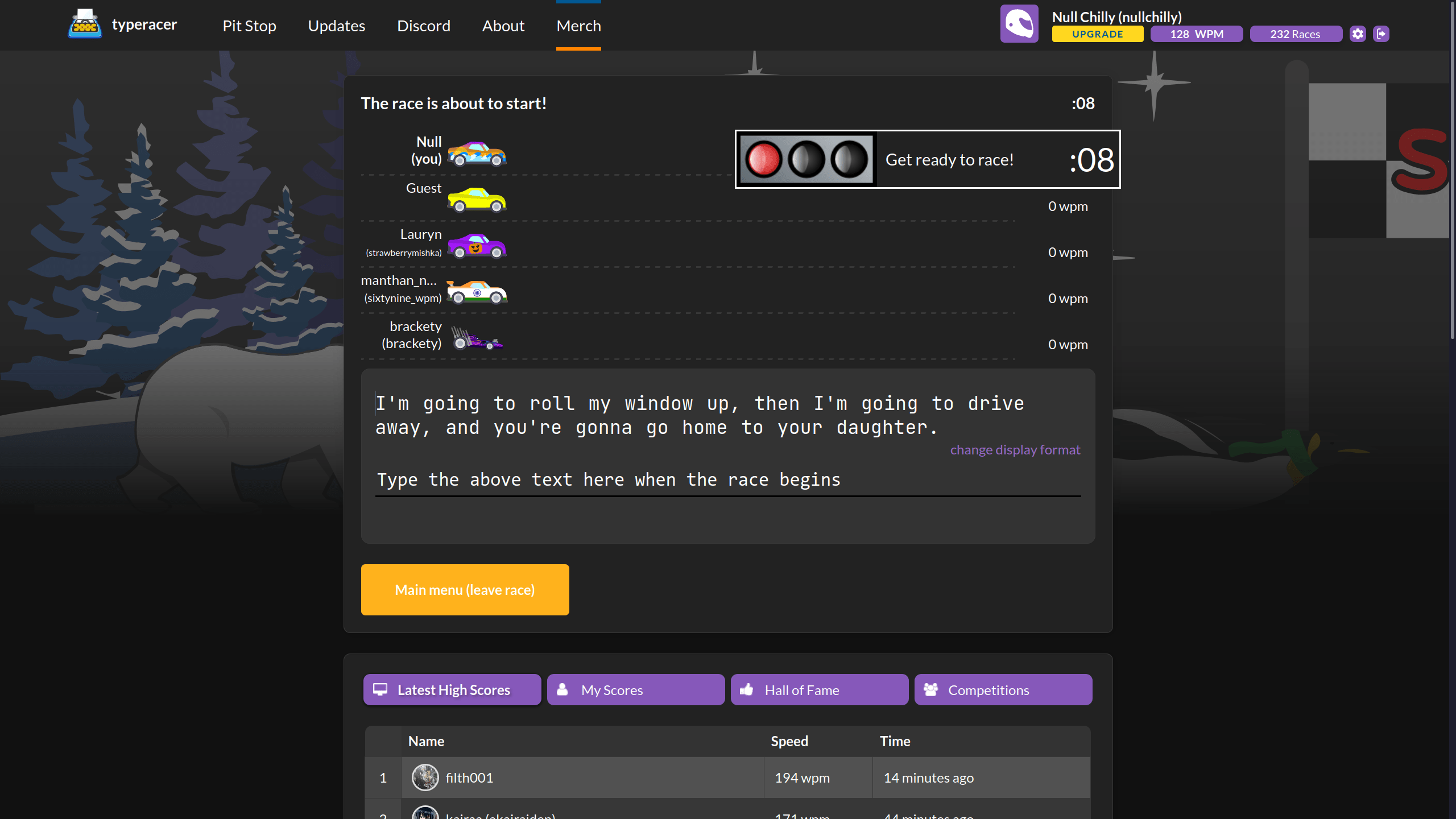
Task: Click the typeracer typewriter logo
Action: pos(84,24)
